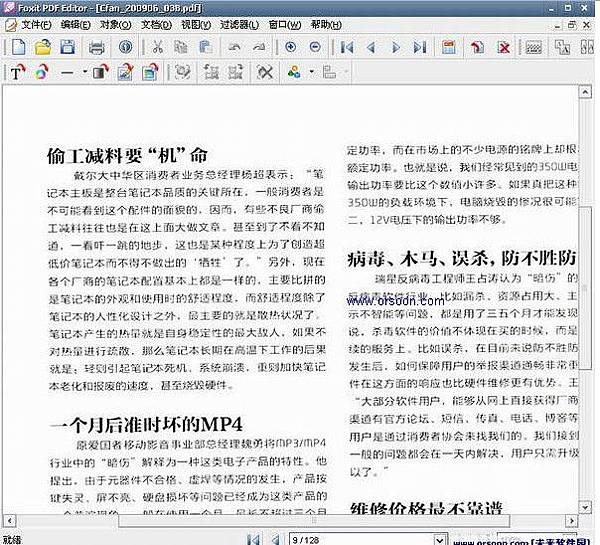Click the horizontal scrollbar thumb

point(314,521)
